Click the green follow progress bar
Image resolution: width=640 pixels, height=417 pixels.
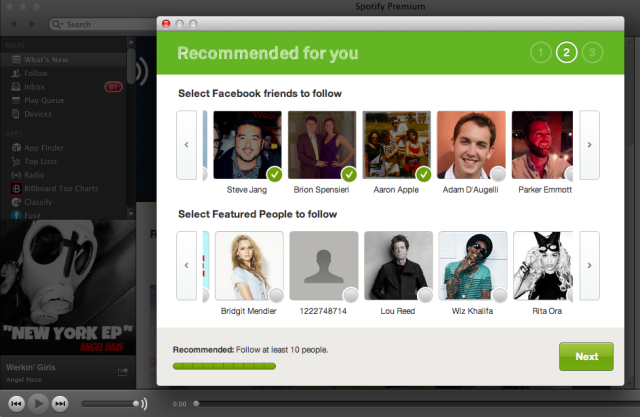point(224,366)
